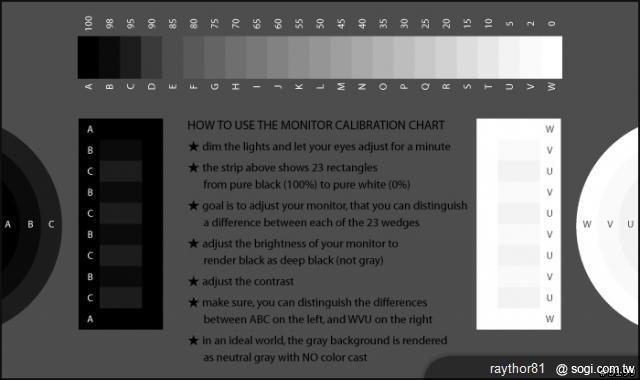Screen dimensions: 640x380
Task: Select the star before 'in an ideal world'
Action: (x=193, y=340)
